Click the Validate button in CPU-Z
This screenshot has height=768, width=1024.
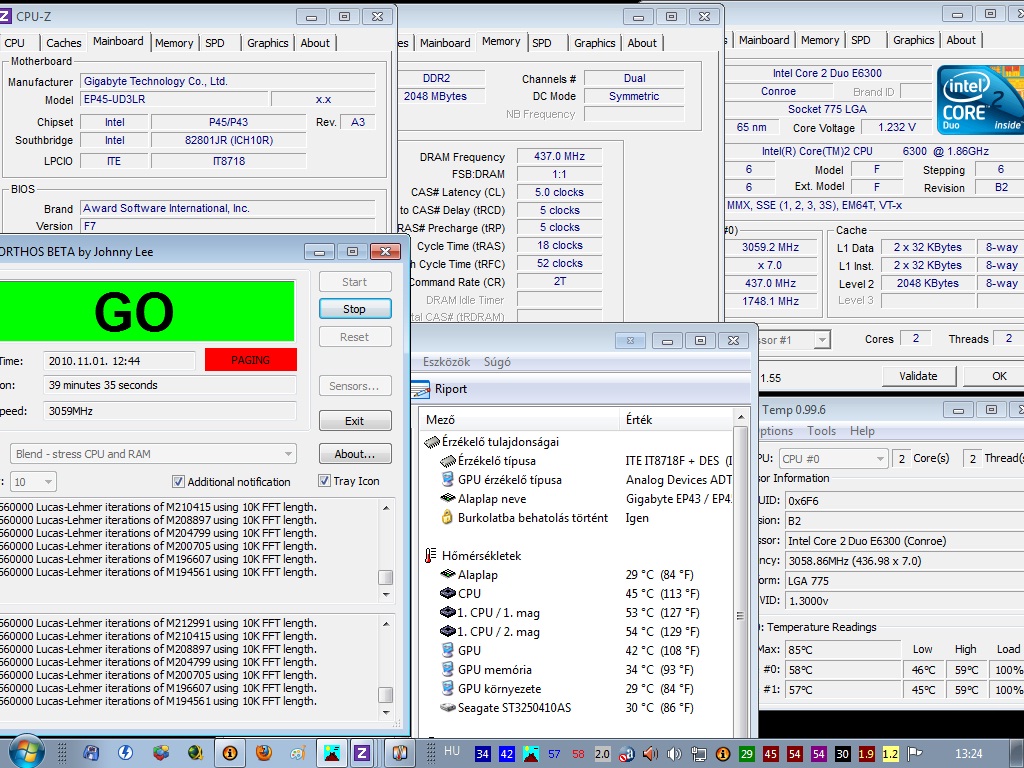tap(918, 376)
